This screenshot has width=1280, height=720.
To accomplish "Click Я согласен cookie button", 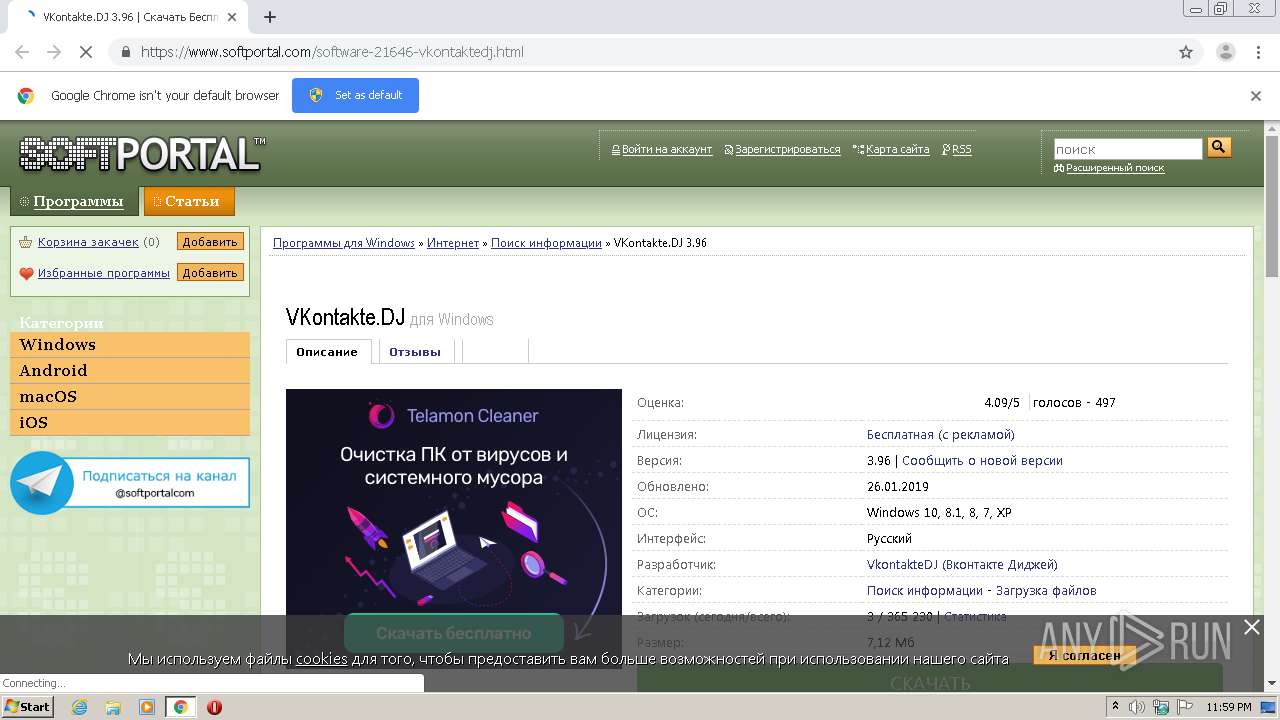I will tap(1084, 656).
